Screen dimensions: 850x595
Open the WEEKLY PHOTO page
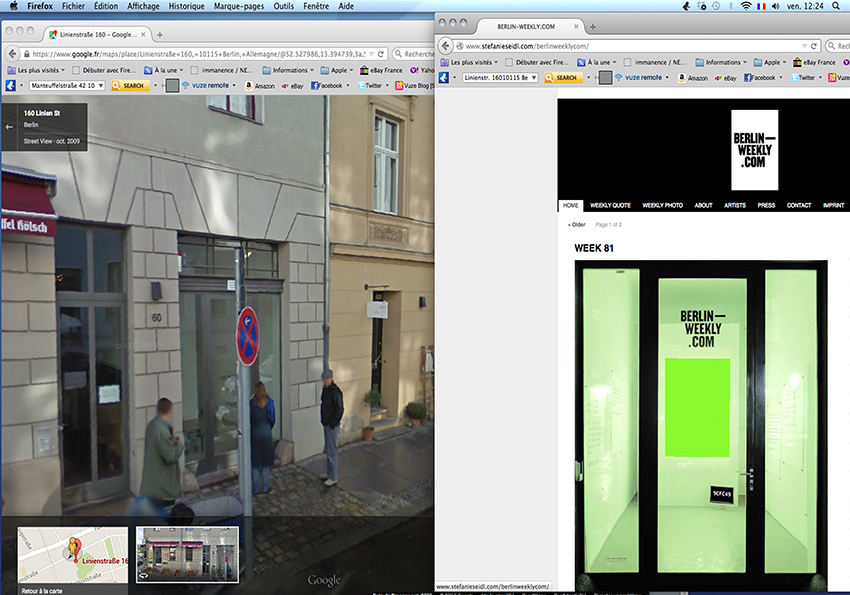pyautogui.click(x=662, y=205)
